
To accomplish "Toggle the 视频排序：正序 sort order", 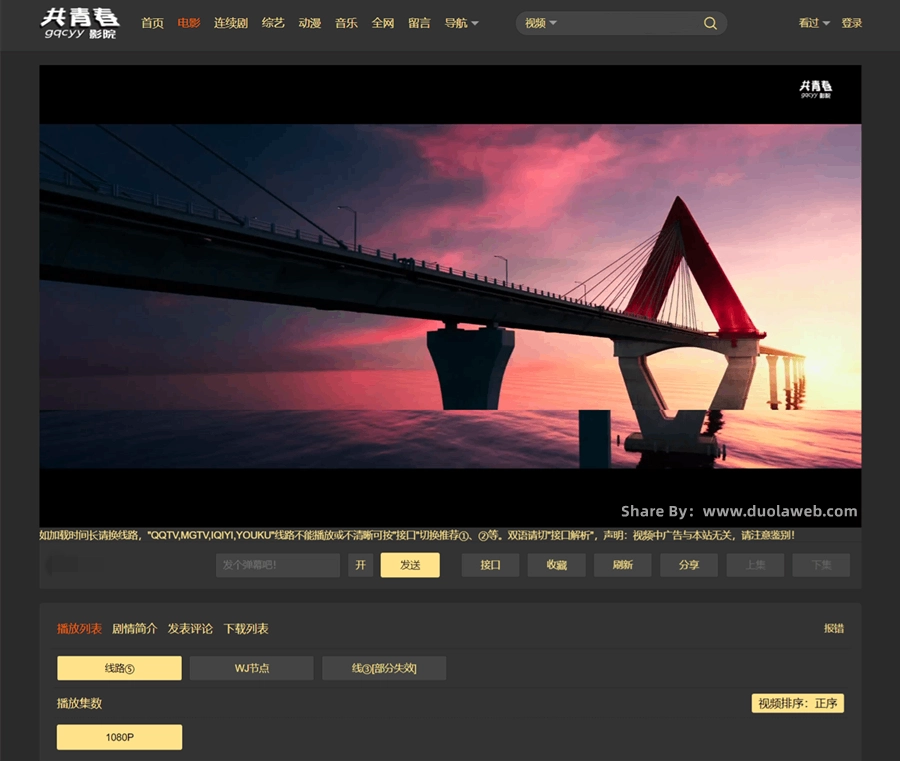I will coord(798,703).
